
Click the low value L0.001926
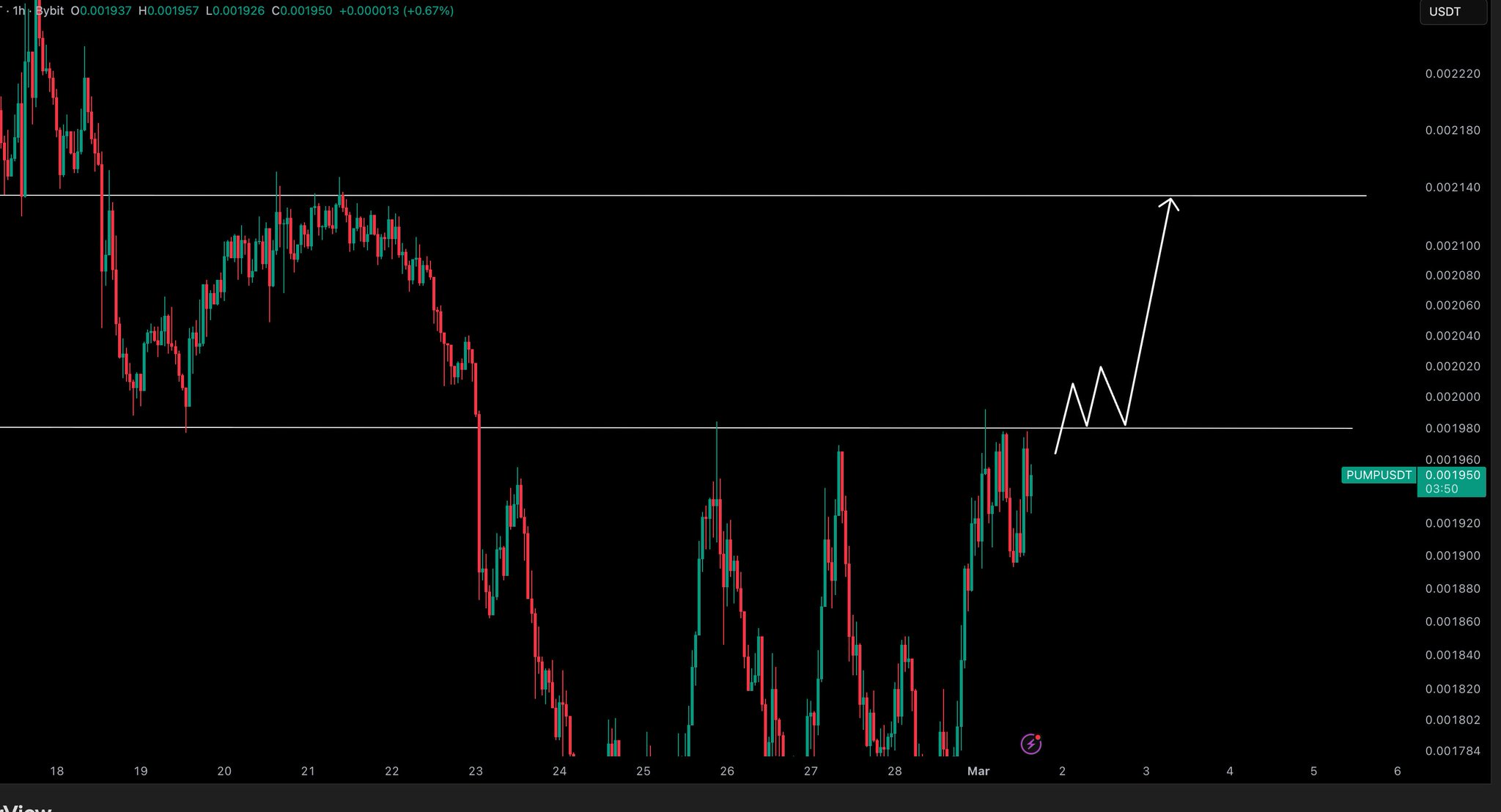(235, 11)
